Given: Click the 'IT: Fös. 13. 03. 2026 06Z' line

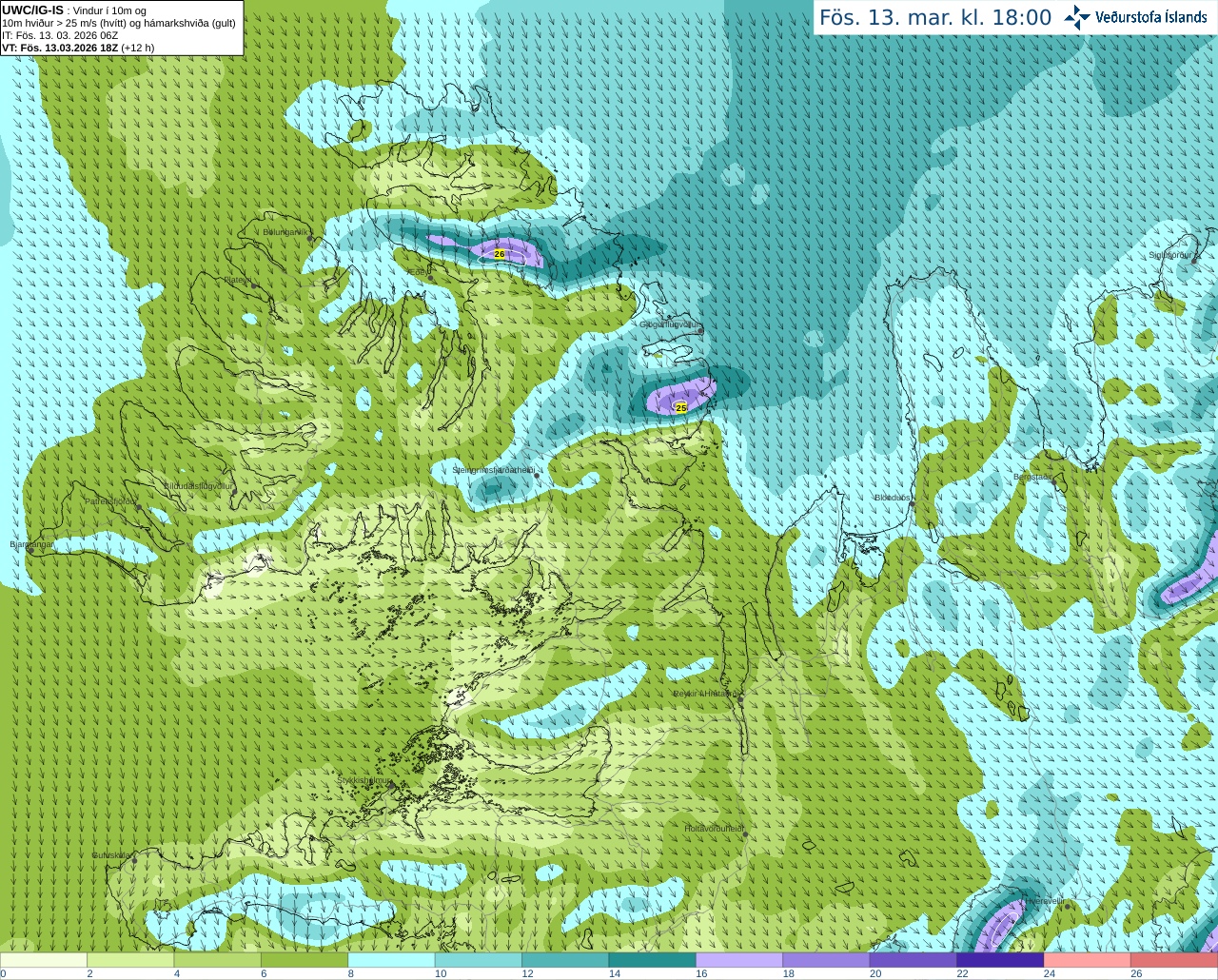Looking at the screenshot, I should (60, 35).
